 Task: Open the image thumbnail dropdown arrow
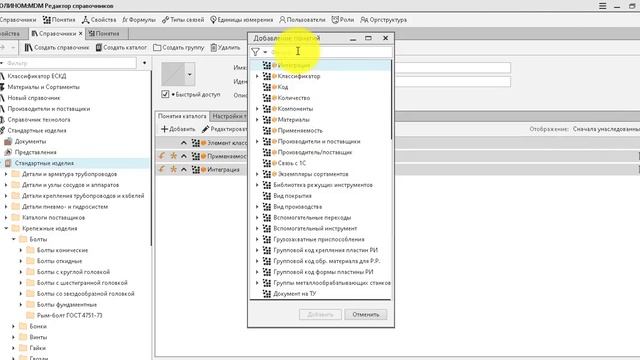click(189, 74)
